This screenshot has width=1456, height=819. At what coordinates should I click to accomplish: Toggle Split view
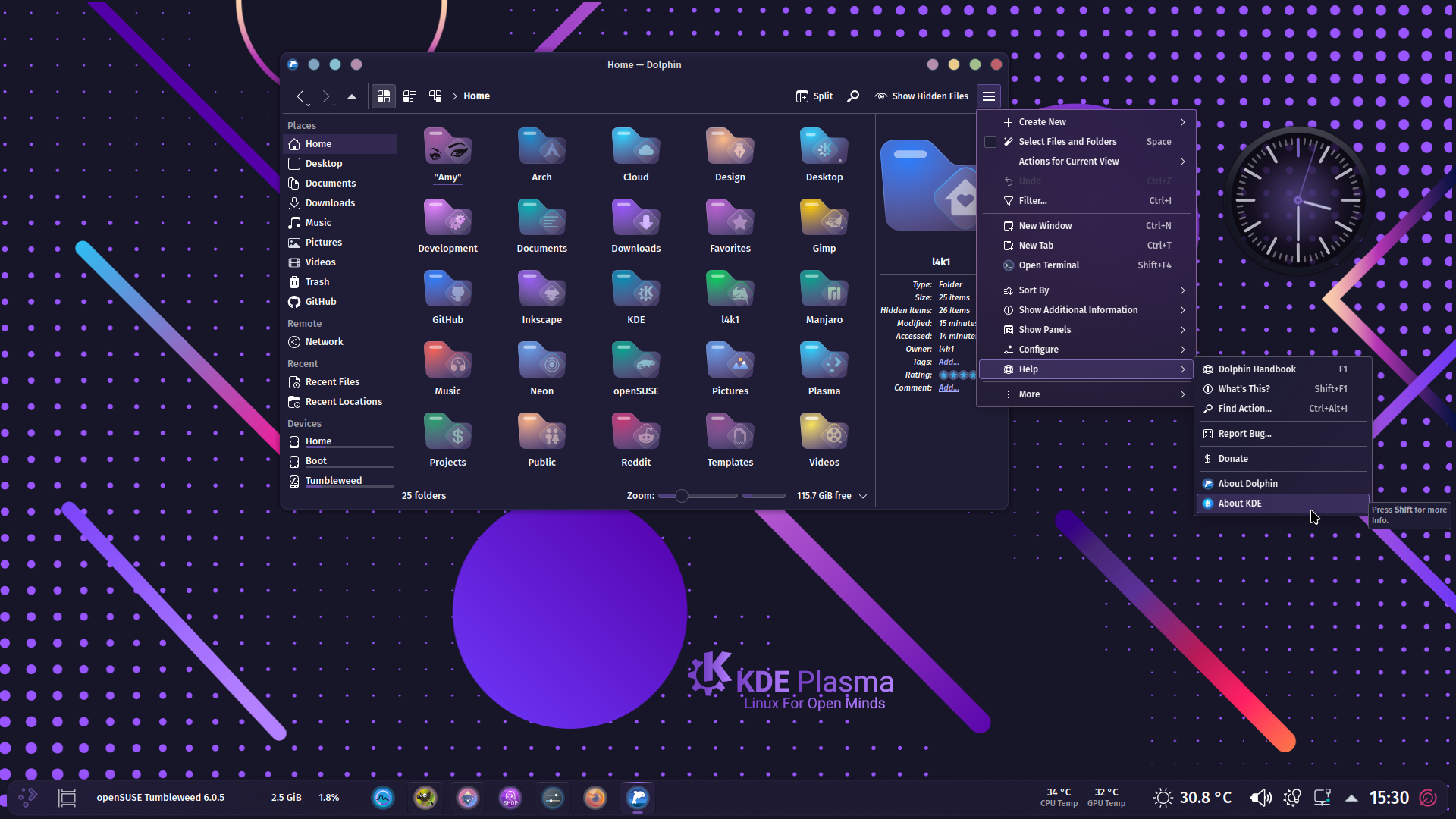[x=814, y=96]
